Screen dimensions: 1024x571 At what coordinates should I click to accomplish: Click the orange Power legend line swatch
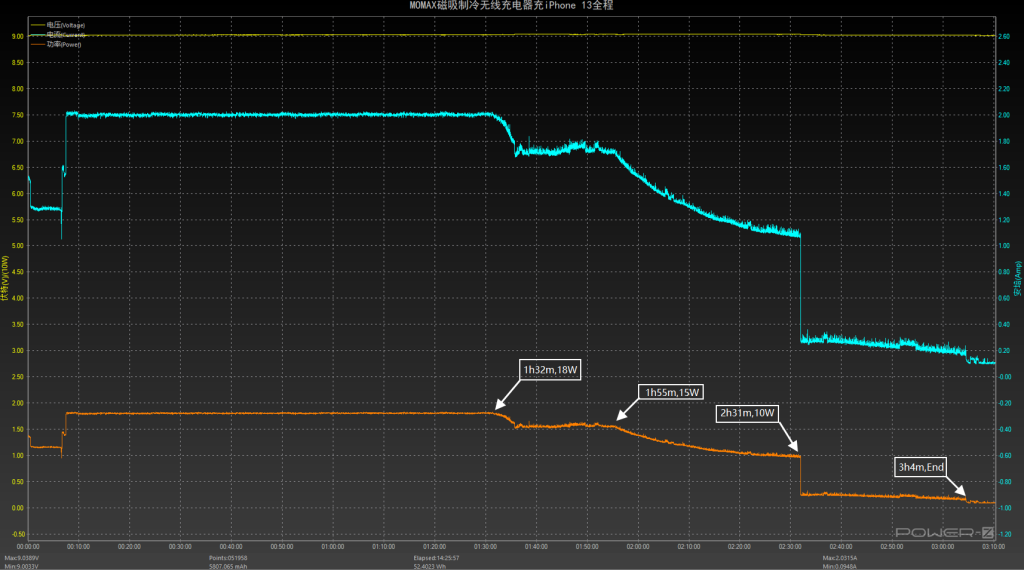point(38,44)
